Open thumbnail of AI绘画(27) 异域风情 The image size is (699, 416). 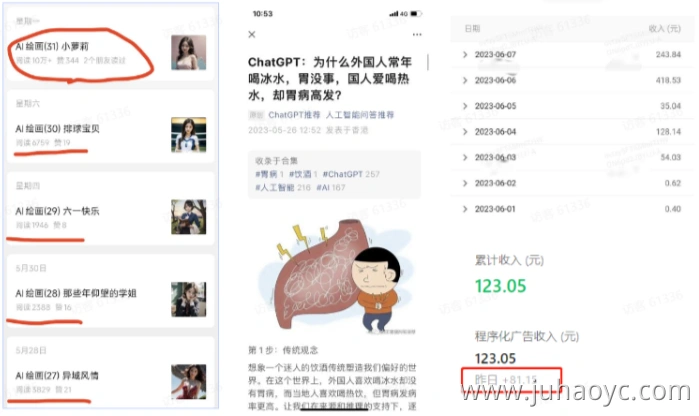click(189, 382)
